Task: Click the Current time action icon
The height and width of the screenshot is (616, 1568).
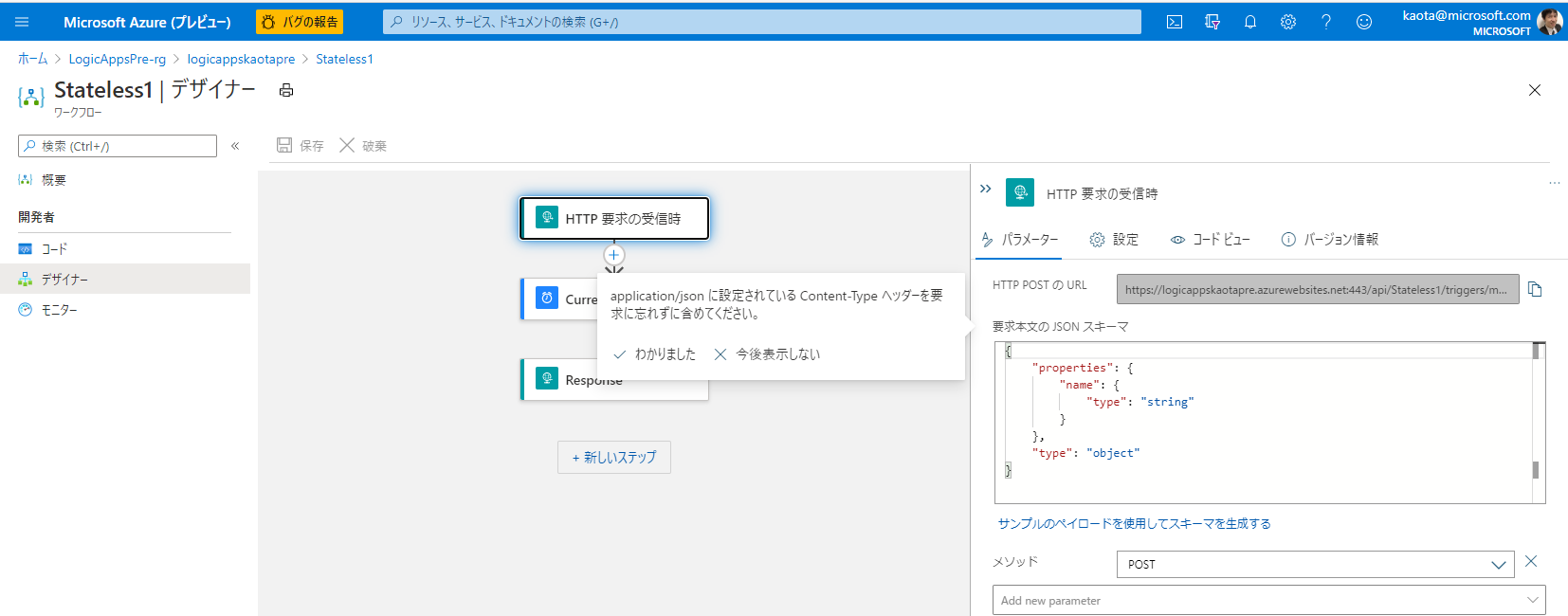Action: pyautogui.click(x=547, y=298)
